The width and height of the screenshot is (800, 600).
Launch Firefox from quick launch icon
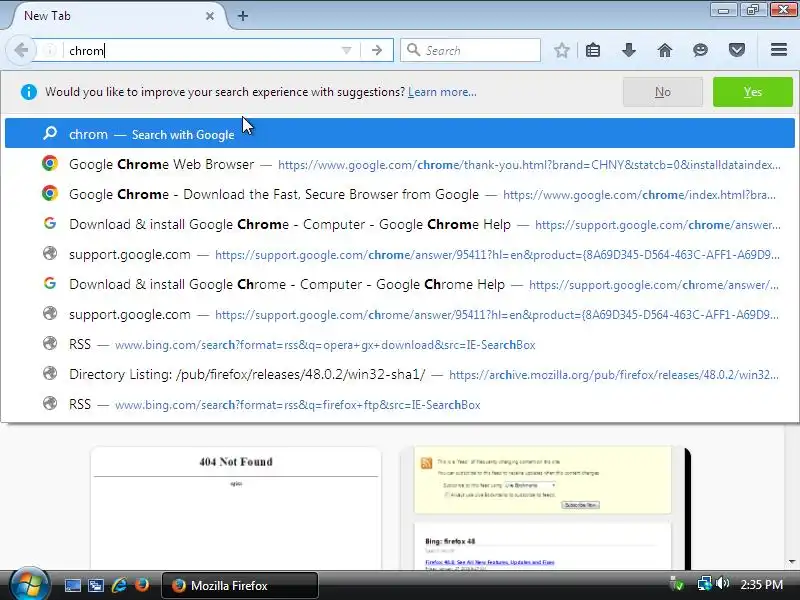pos(142,585)
